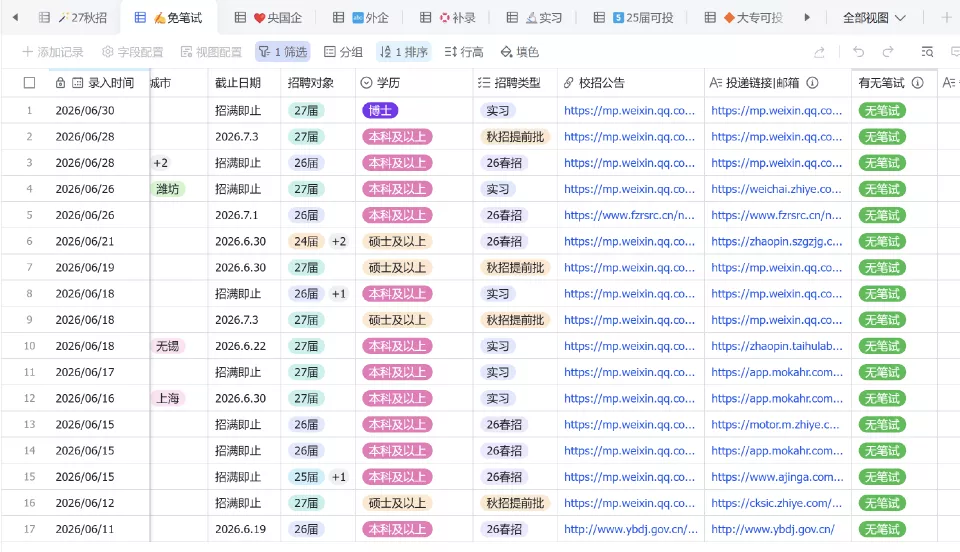Switch to the 25届可投 tab
The height and width of the screenshot is (552, 960).
pos(634,18)
